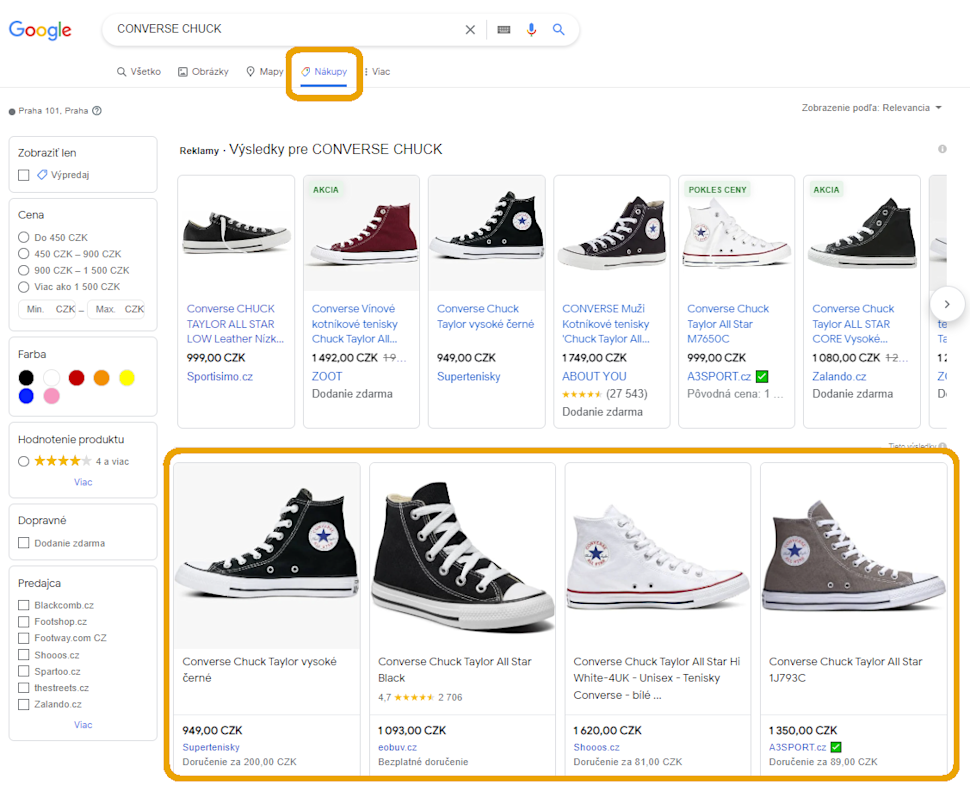Click green badge beside A3SPORT.cz in lower results

[836, 747]
